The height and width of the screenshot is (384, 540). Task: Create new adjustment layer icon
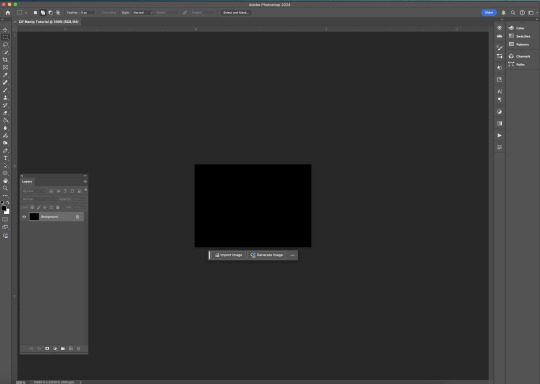click(x=55, y=349)
